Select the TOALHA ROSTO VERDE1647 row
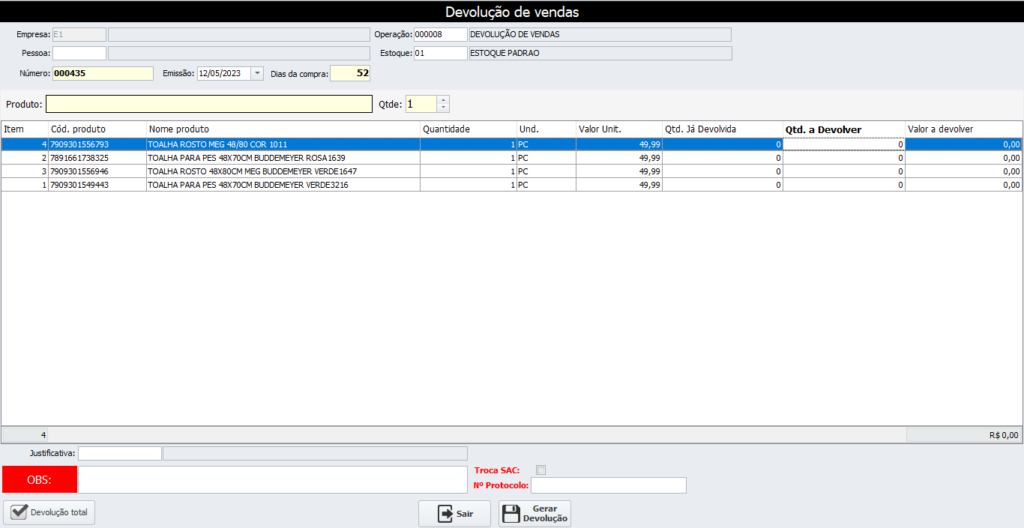This screenshot has height=528, width=1024. coord(282,171)
